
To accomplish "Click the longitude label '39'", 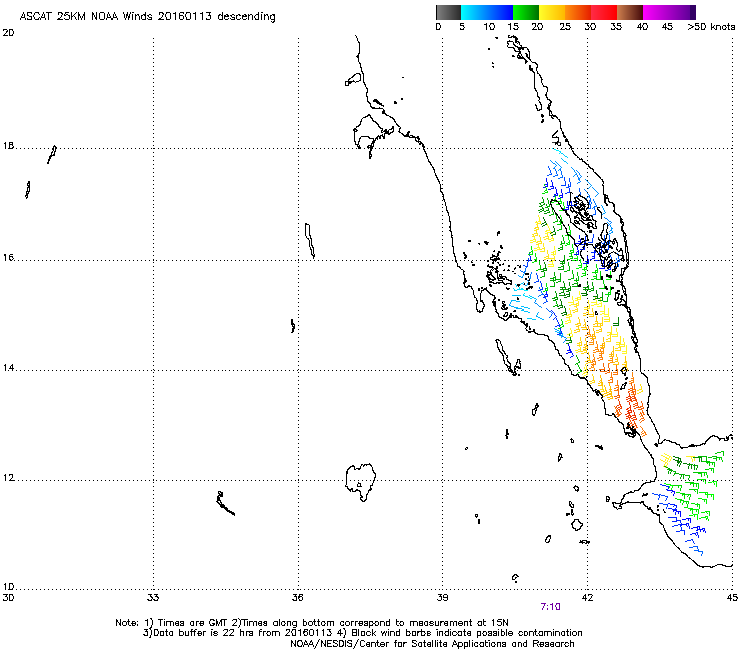I will (x=442, y=598).
